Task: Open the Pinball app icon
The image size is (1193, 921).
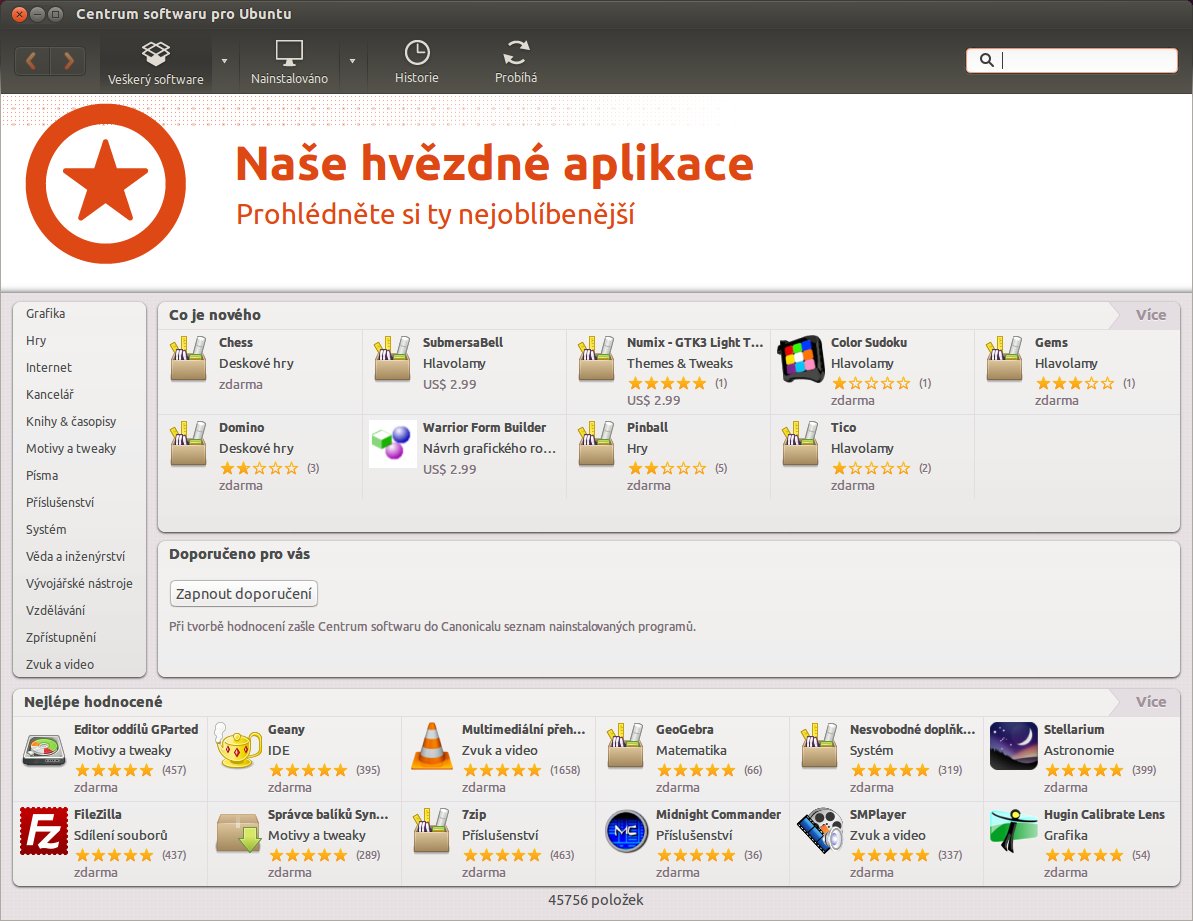Action: [596, 443]
